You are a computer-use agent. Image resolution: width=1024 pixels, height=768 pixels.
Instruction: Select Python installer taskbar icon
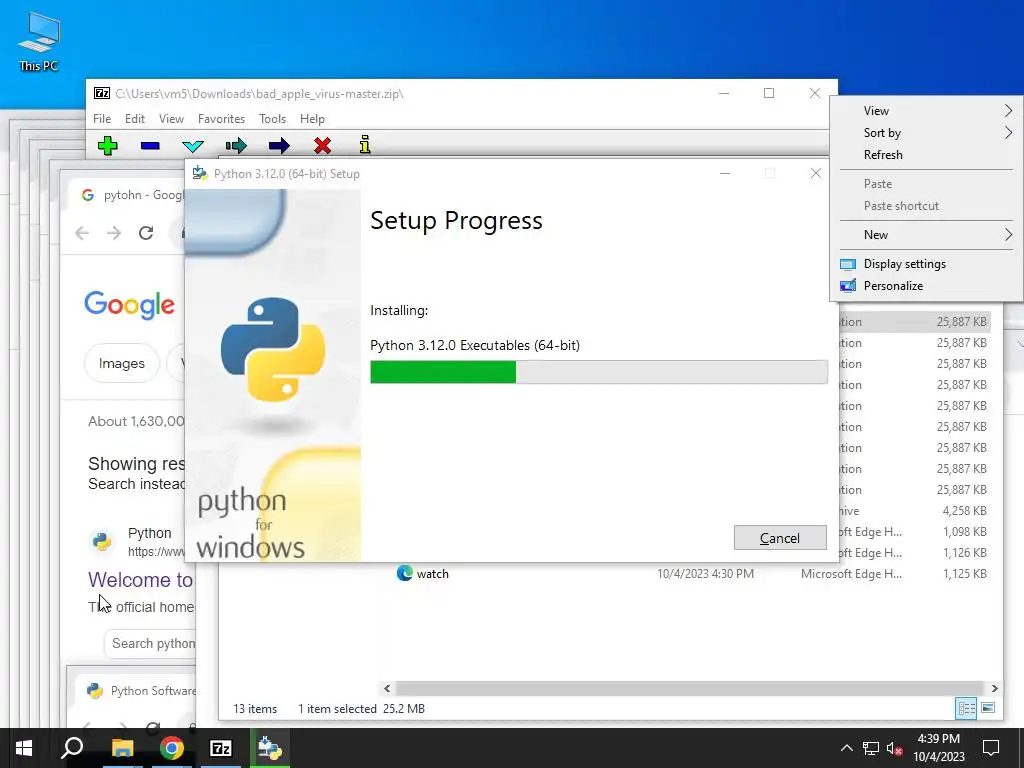[270, 748]
